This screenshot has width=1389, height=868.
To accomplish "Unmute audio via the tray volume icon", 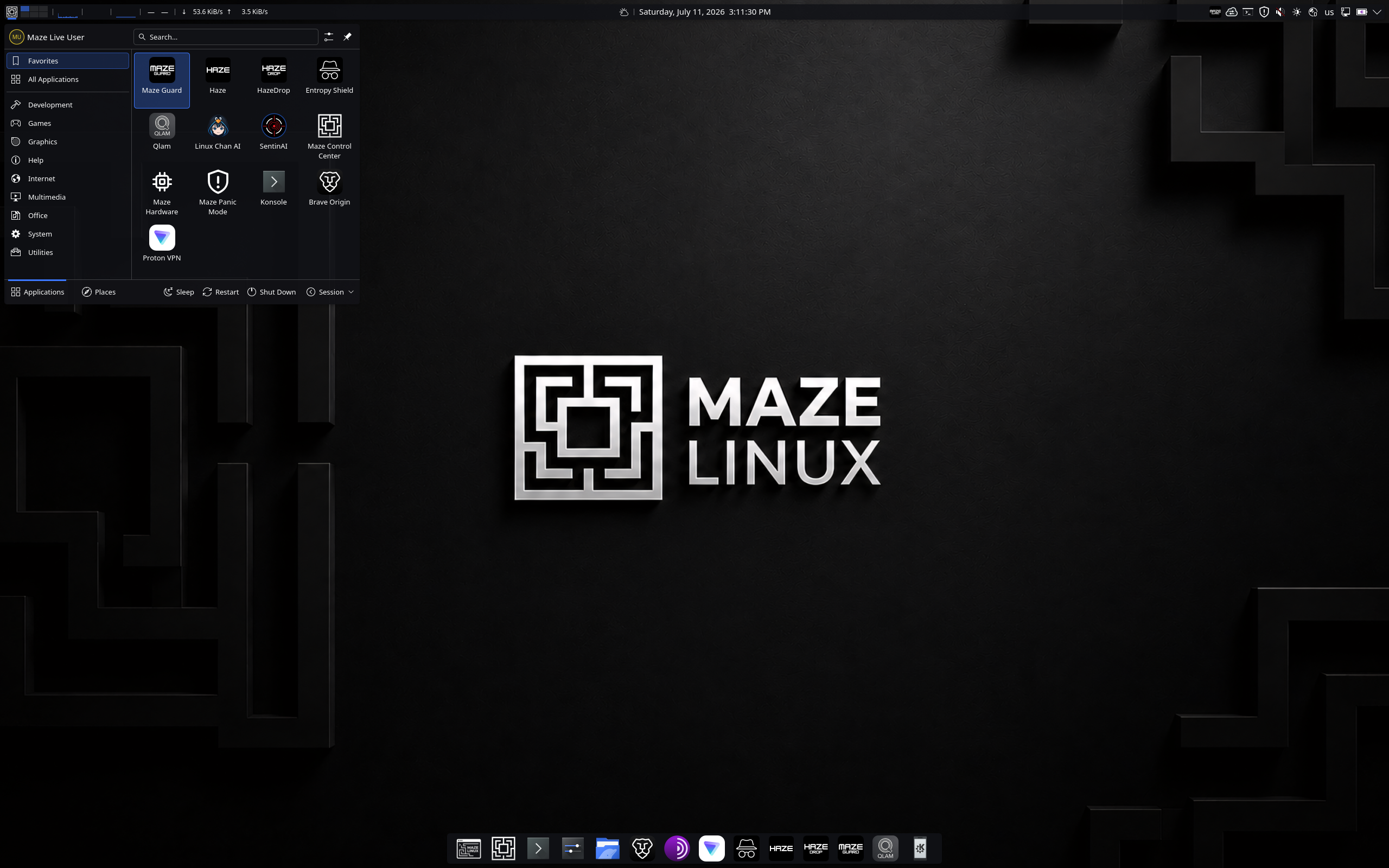I will pyautogui.click(x=1280, y=11).
